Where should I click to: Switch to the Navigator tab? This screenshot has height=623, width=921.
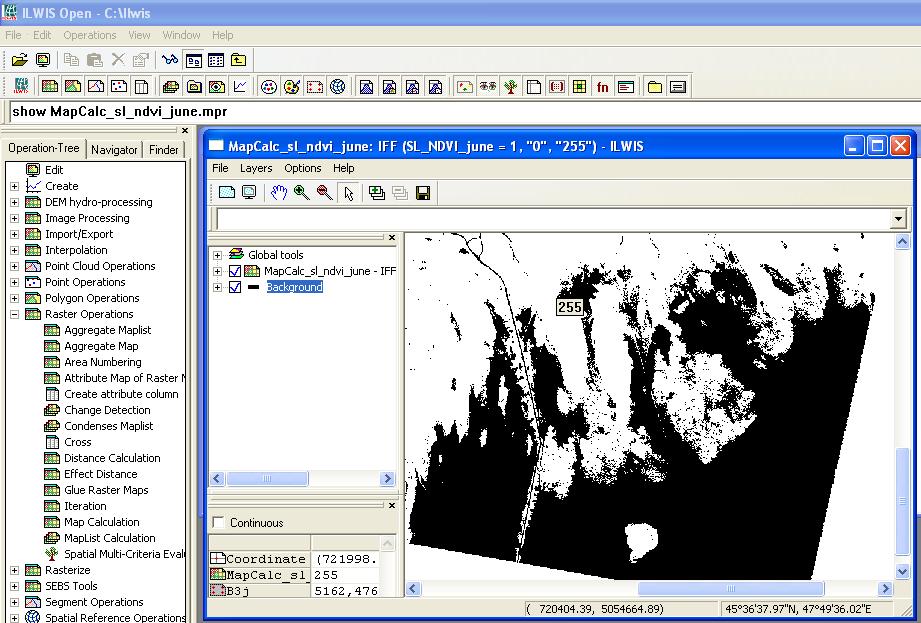coord(114,150)
